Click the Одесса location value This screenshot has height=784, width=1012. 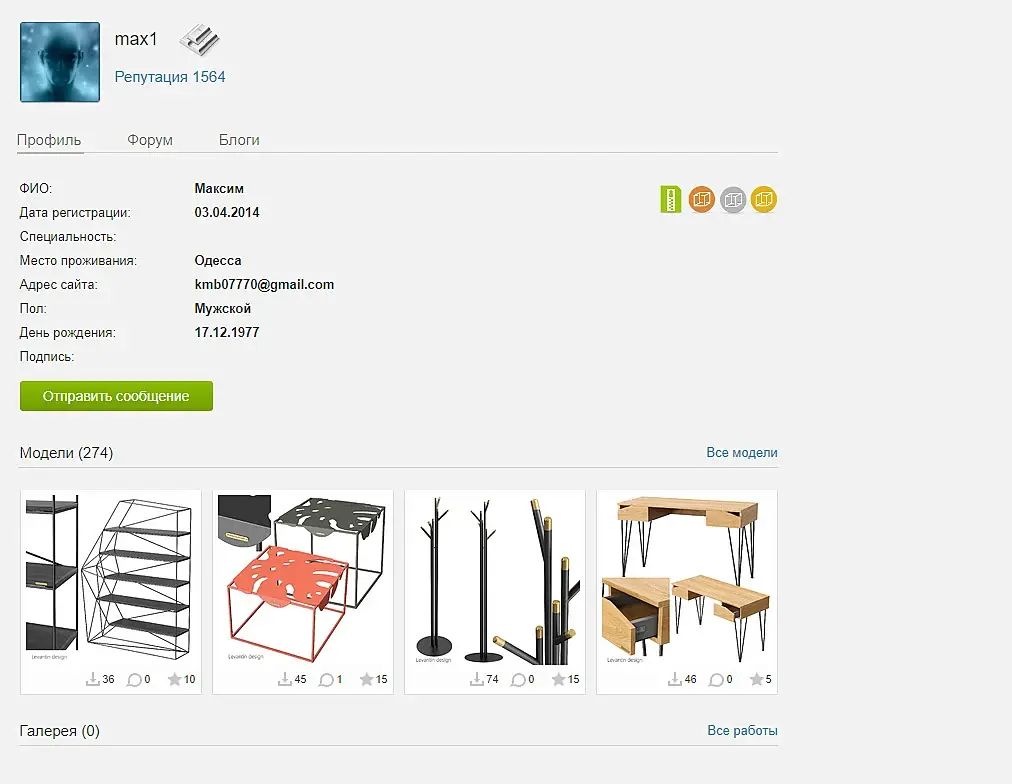click(x=218, y=261)
